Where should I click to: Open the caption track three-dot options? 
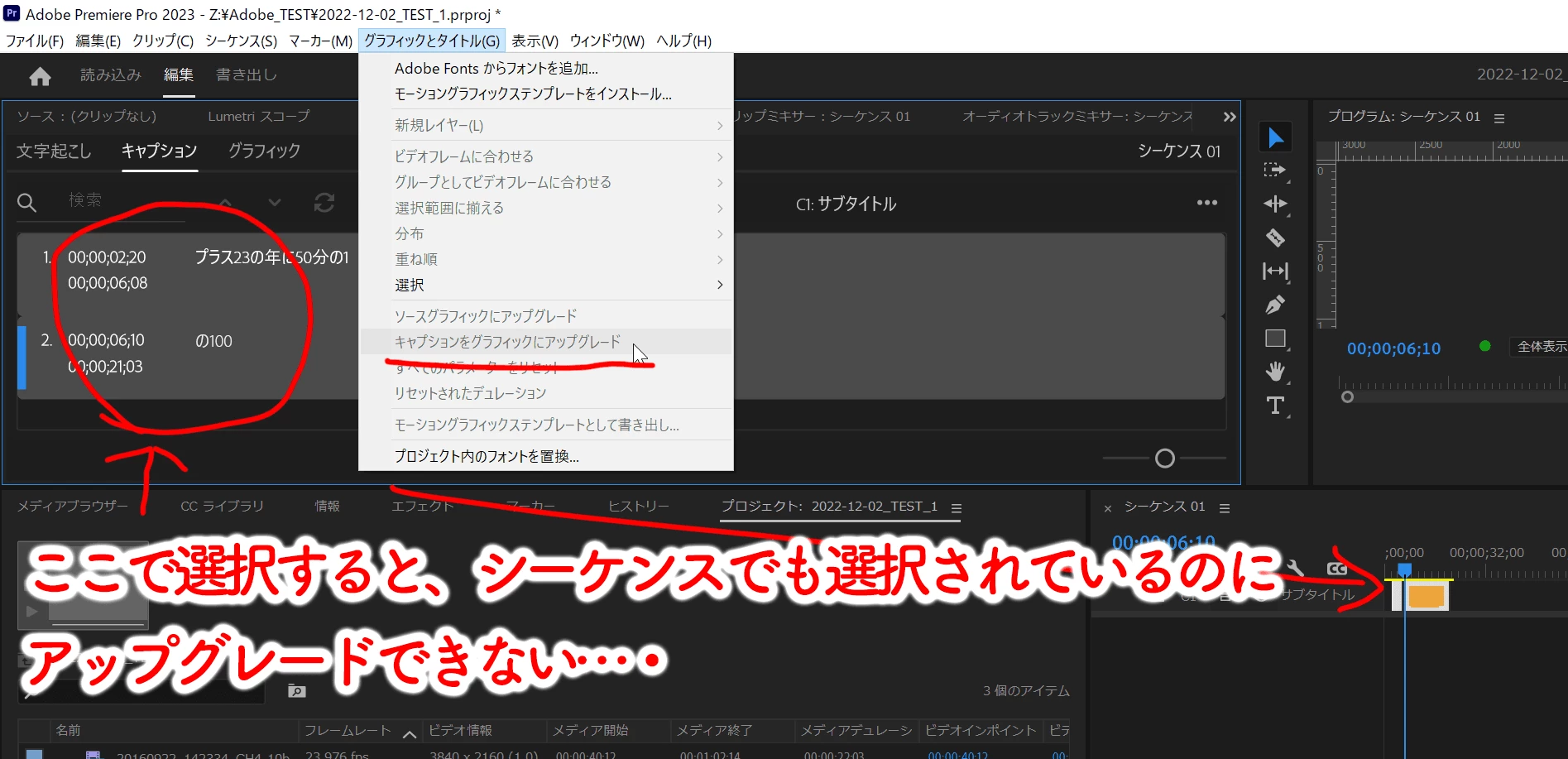click(1207, 203)
